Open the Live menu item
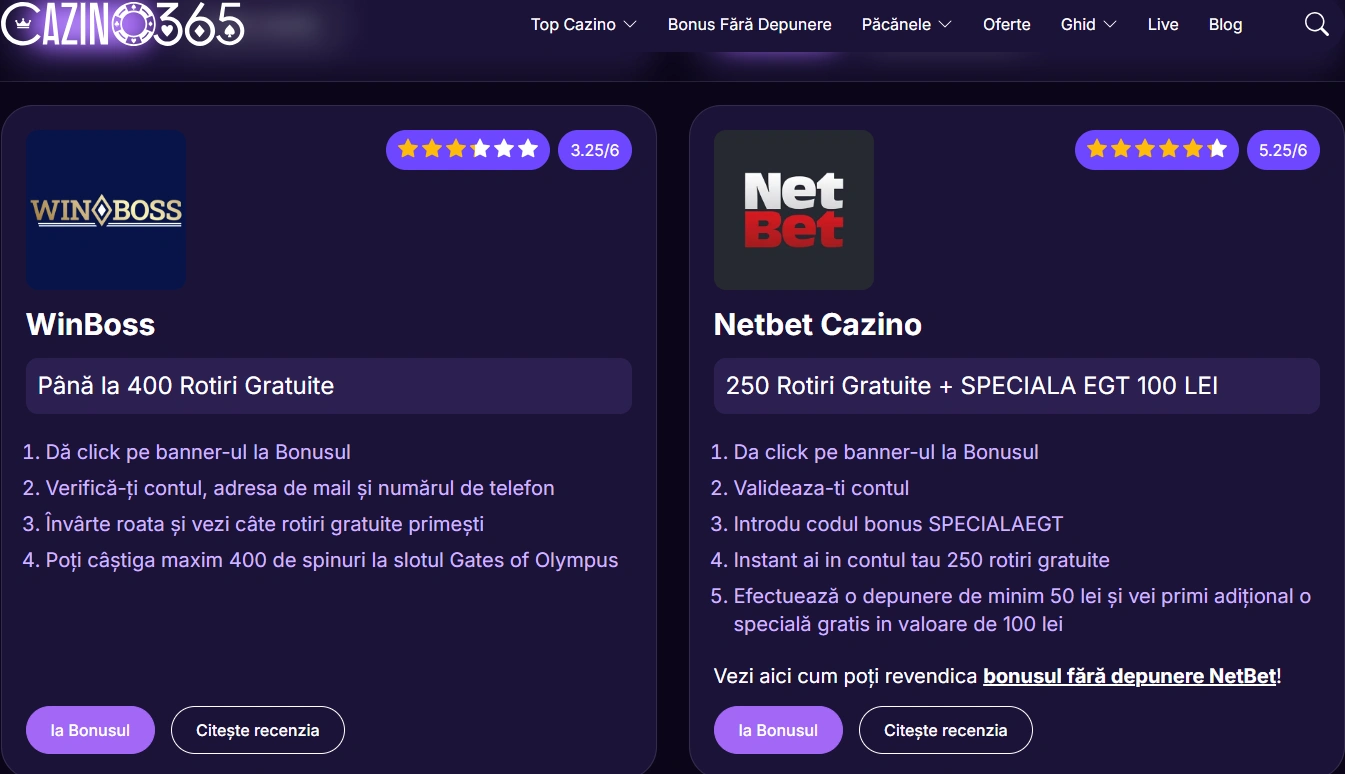 point(1163,24)
